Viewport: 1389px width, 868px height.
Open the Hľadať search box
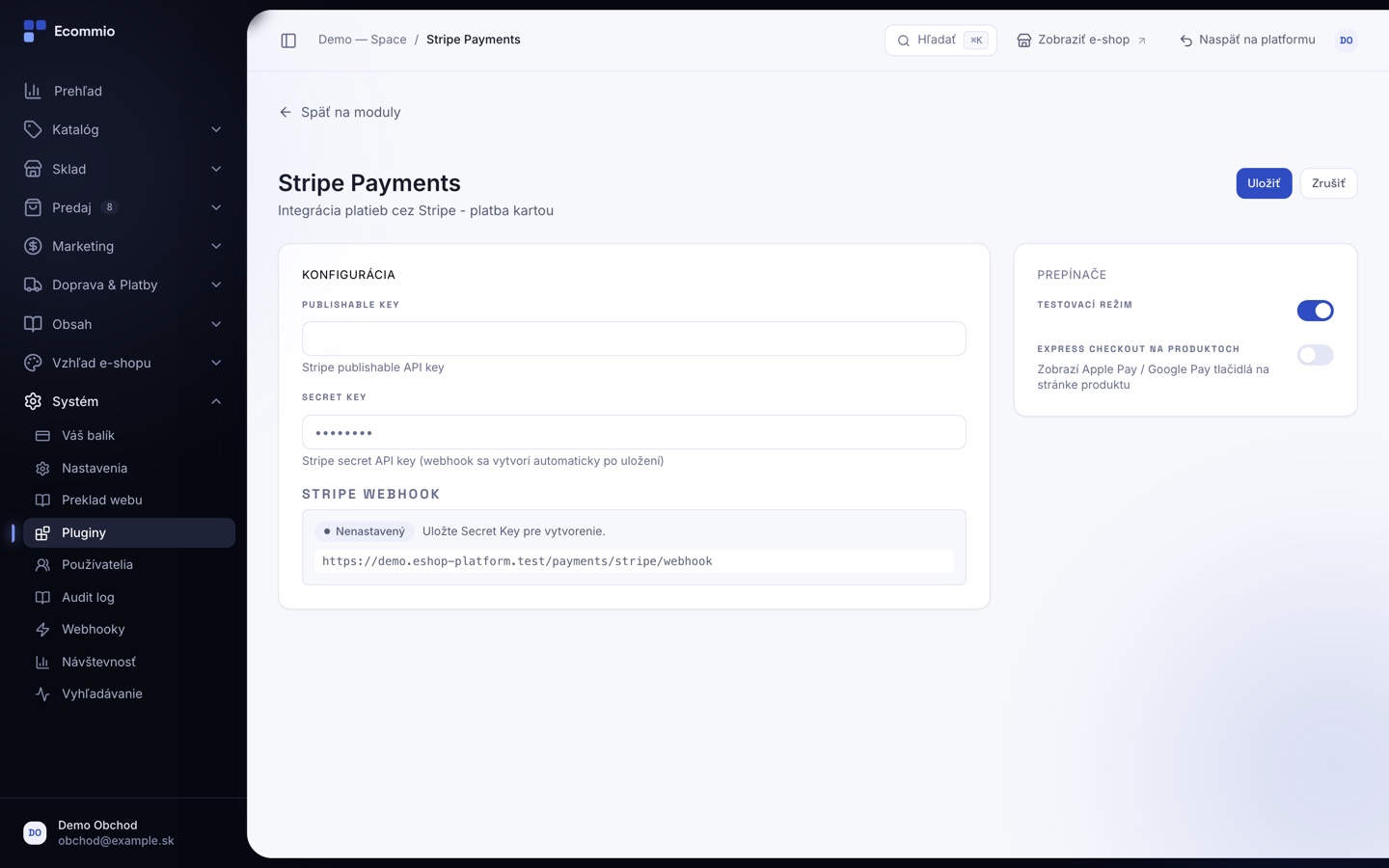click(x=940, y=41)
